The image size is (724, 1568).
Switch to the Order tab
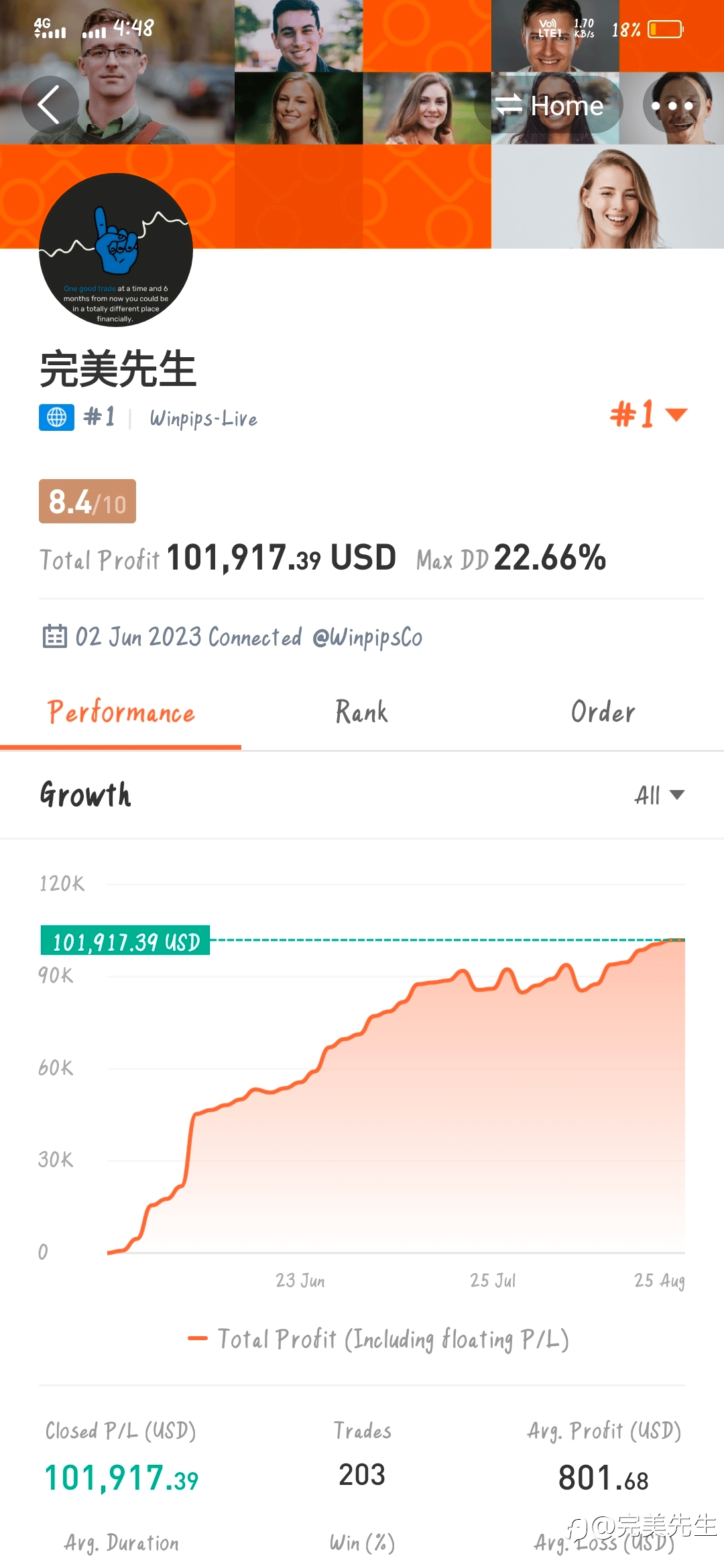point(603,712)
